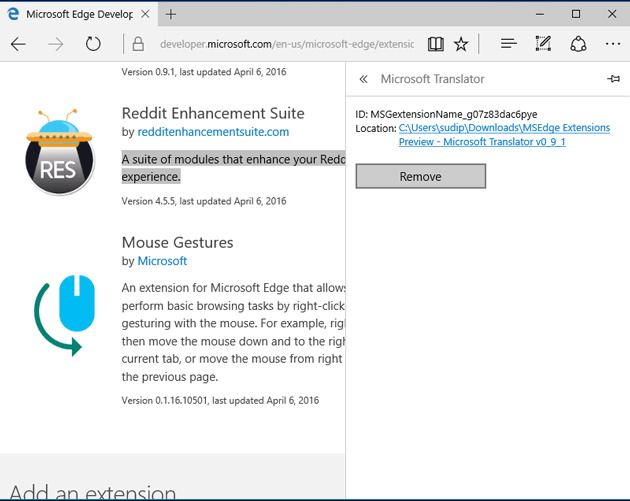Close the Microsoft Edge Developer tab
Image resolution: width=630 pixels, height=501 pixels.
145,14
